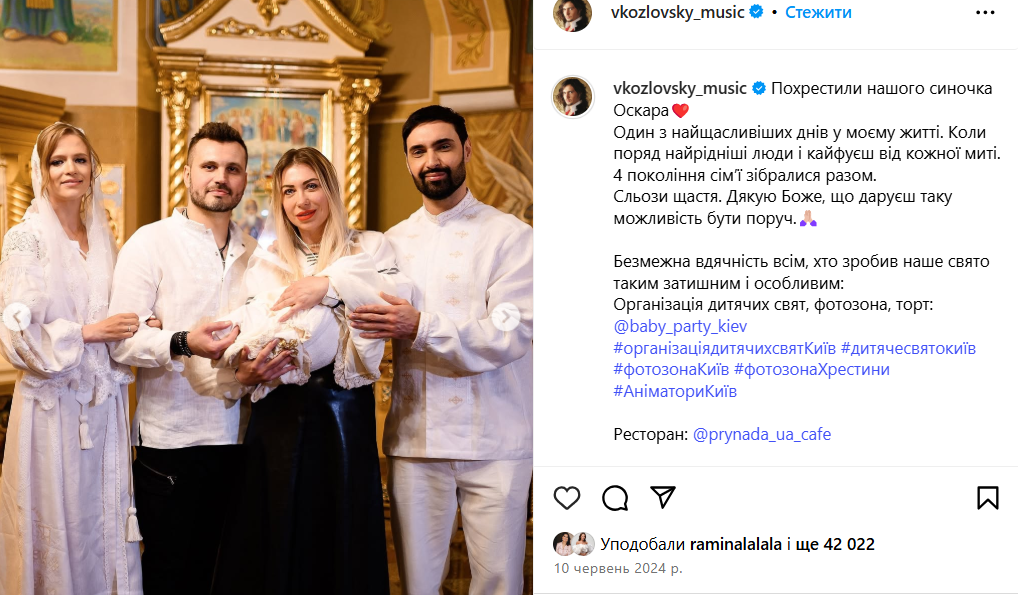The height and width of the screenshot is (595, 1018).
Task: Like the post with the heart icon
Action: (x=566, y=498)
